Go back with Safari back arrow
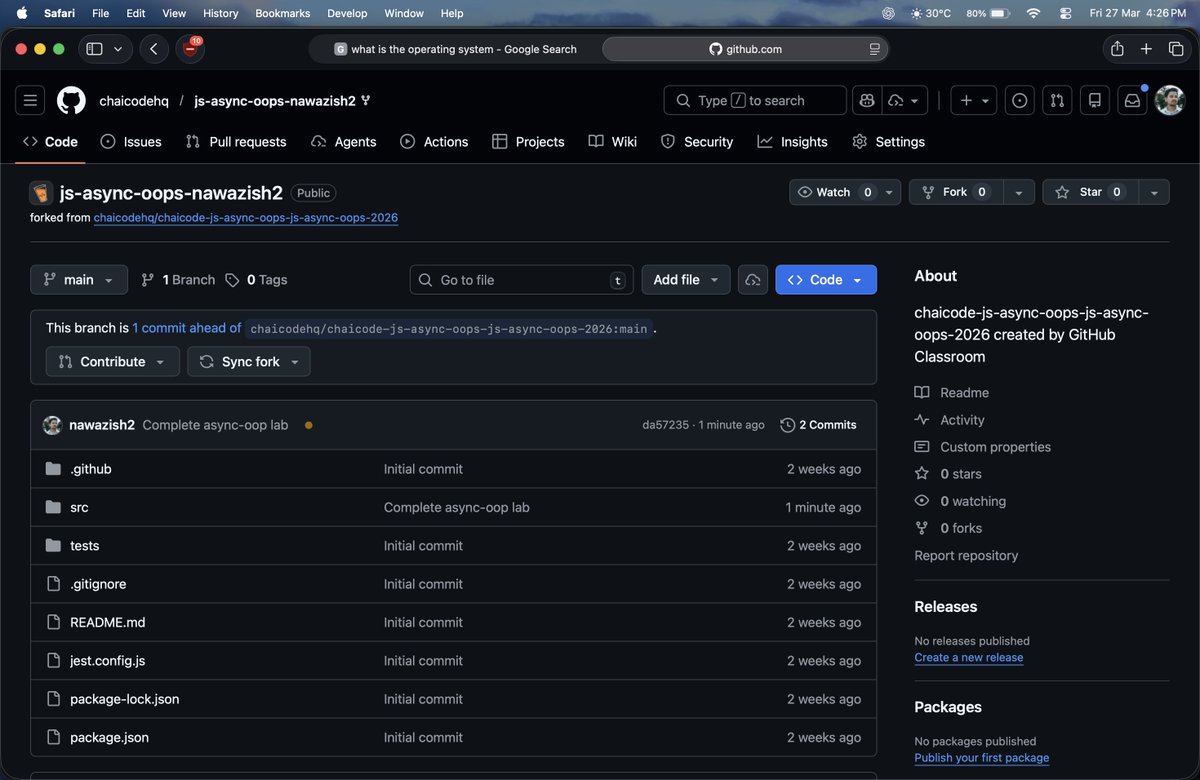The image size is (1200, 780). point(154,49)
